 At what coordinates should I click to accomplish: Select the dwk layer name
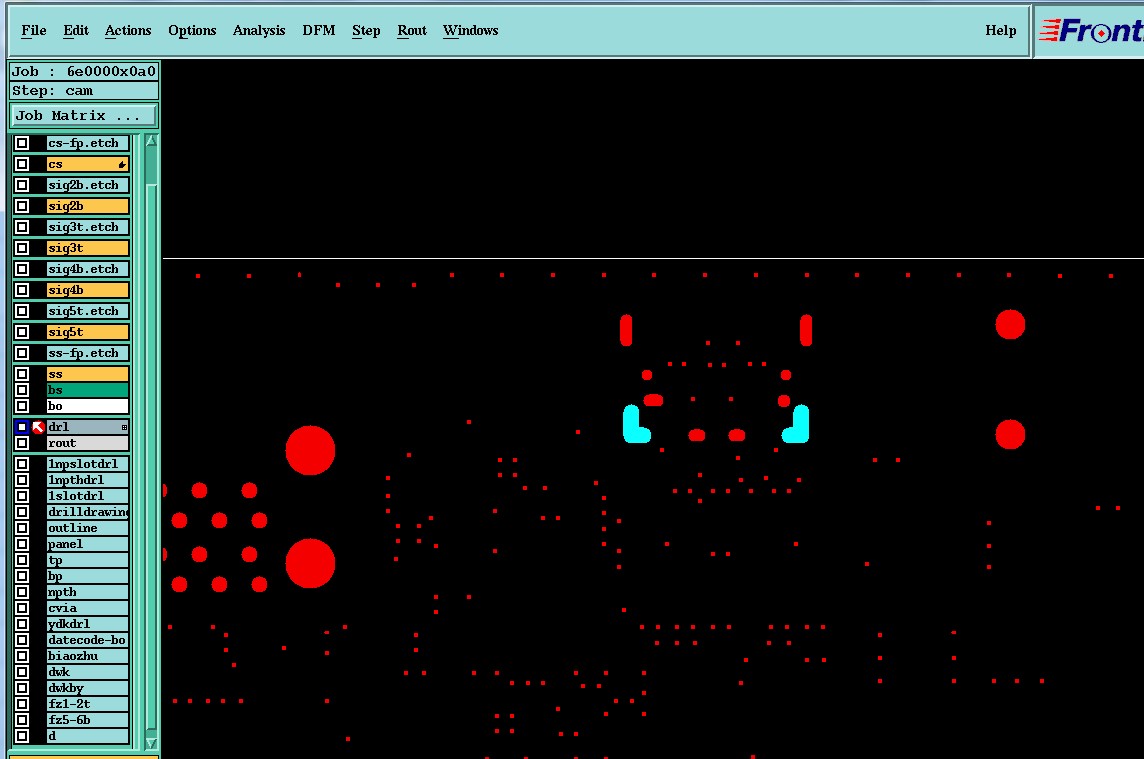point(88,672)
